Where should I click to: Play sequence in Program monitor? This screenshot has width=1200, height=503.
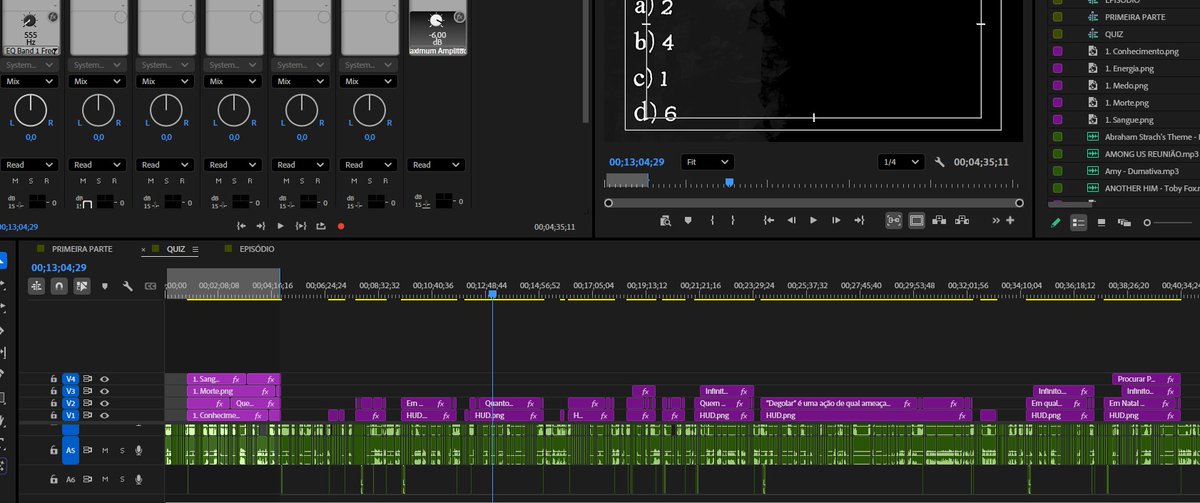[x=813, y=220]
